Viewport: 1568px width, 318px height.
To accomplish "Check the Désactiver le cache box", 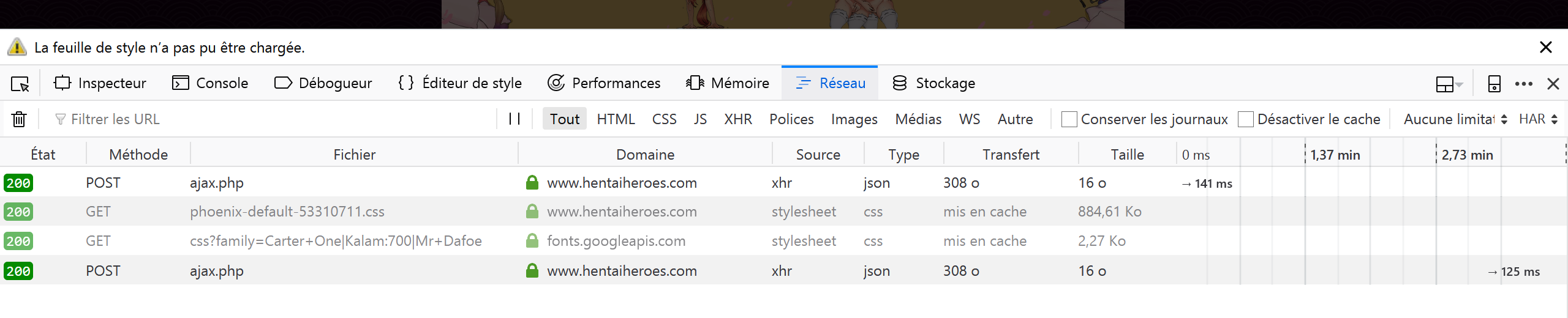I will point(1245,119).
